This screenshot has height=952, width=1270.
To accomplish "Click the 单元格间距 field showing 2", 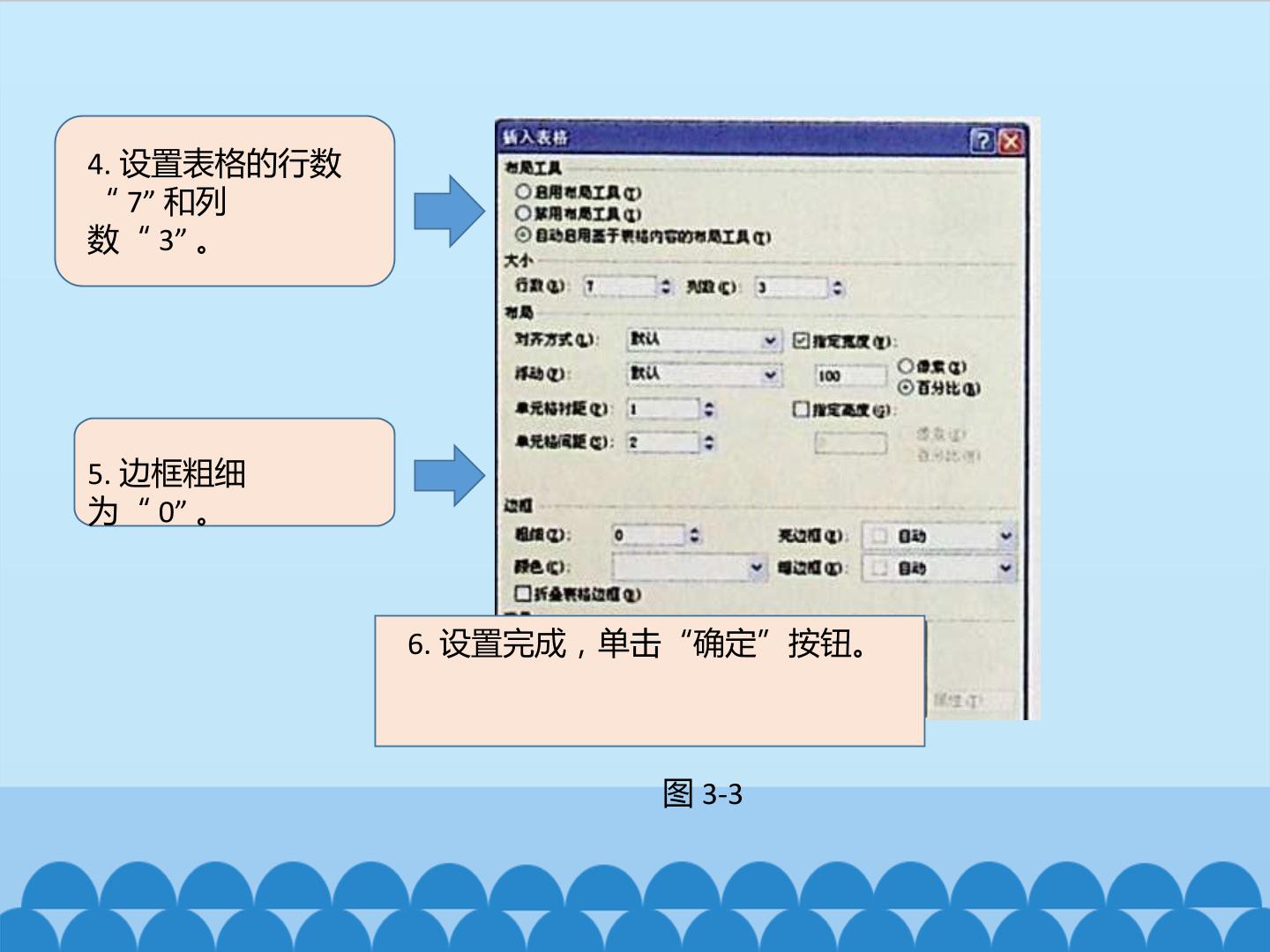I will coord(663,443).
